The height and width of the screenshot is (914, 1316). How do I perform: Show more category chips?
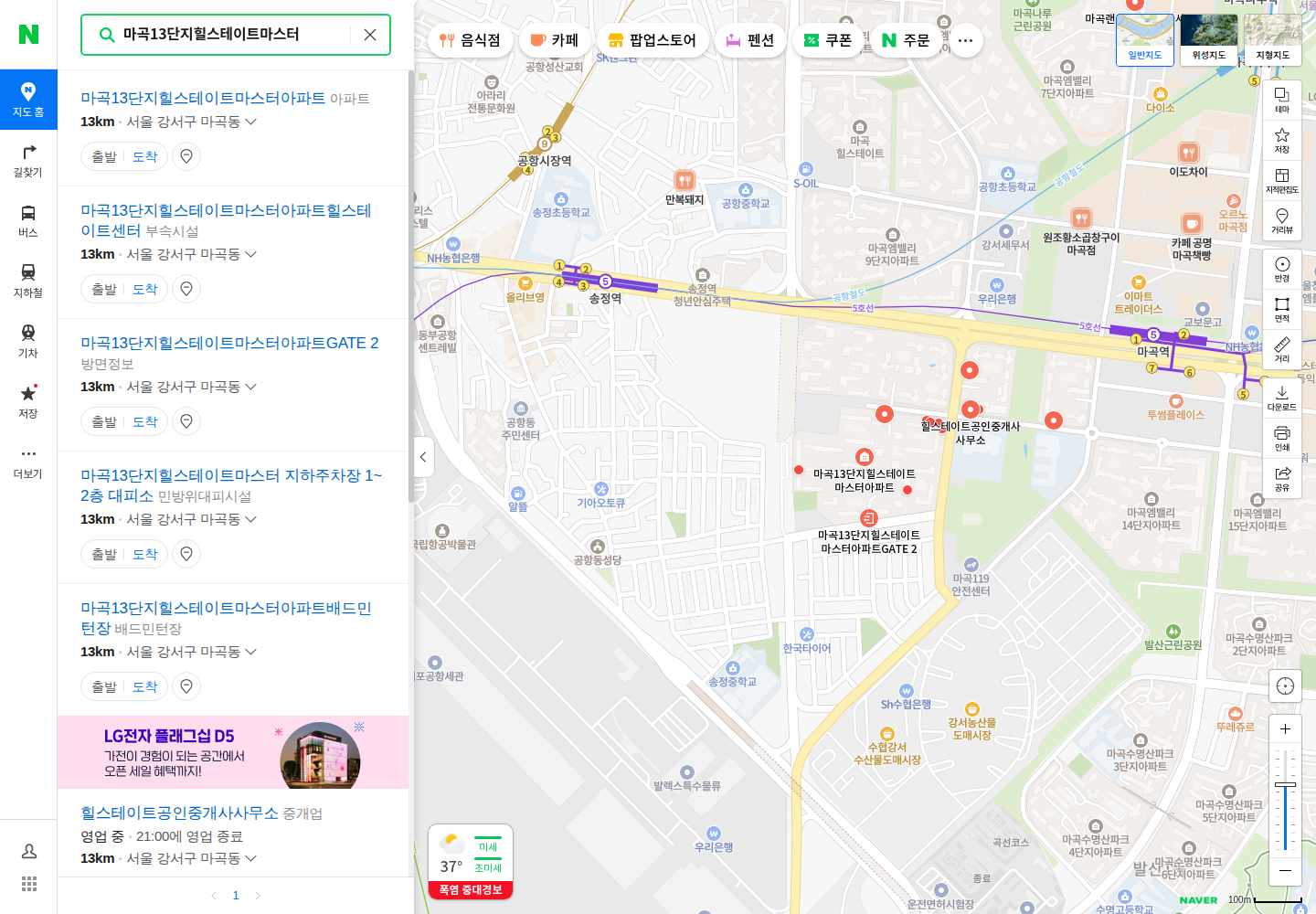coord(965,40)
